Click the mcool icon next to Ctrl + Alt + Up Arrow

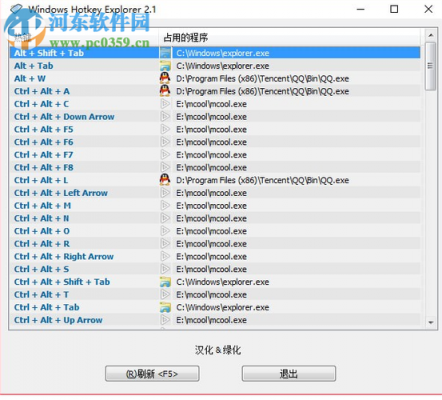(165, 320)
